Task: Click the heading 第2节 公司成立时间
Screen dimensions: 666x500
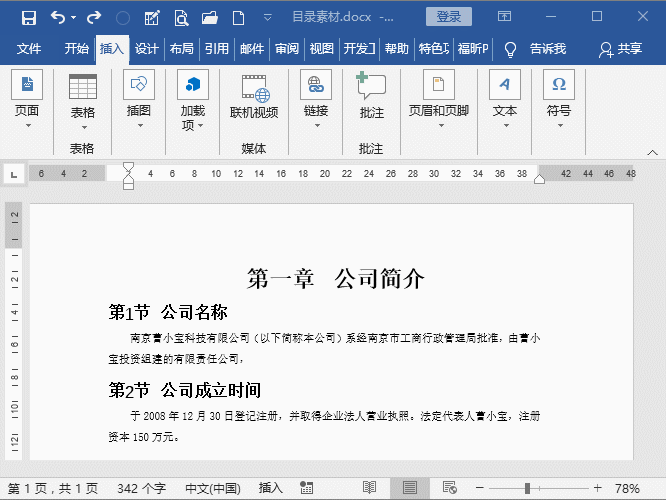Action: pos(185,390)
